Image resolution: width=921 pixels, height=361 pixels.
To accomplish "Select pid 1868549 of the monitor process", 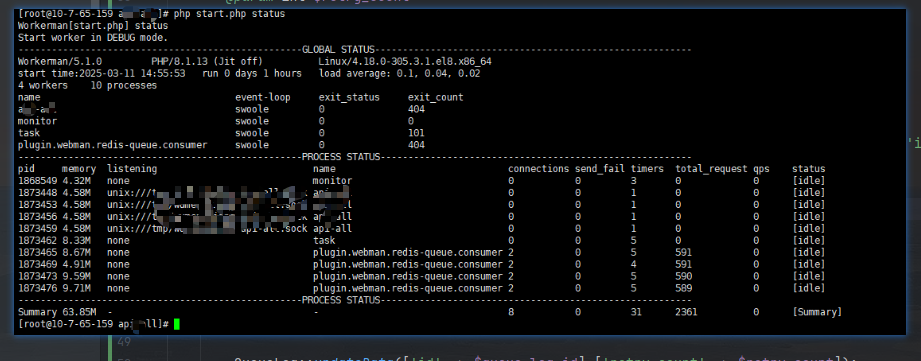I will [x=38, y=181].
